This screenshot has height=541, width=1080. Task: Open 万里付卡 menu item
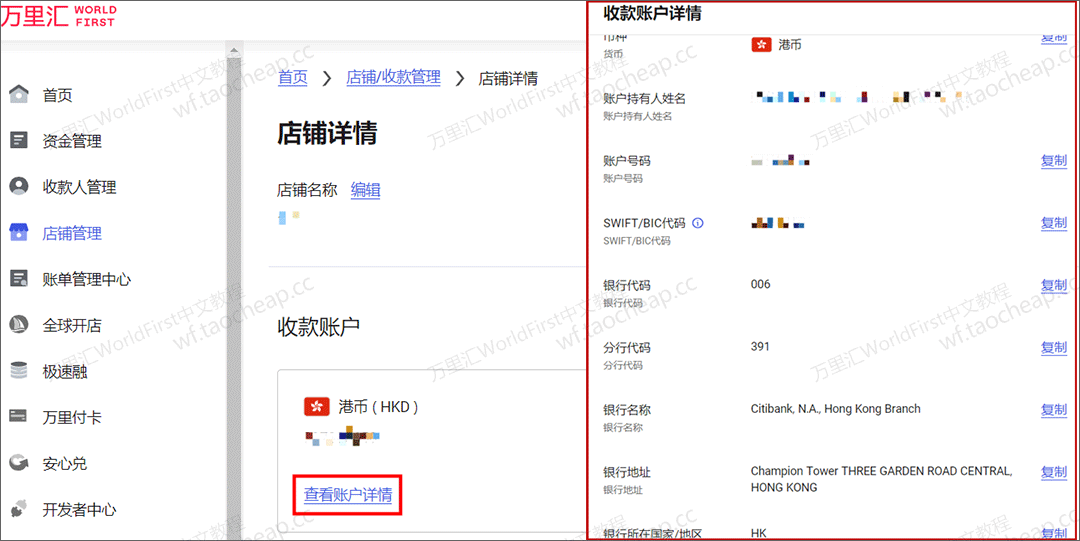point(72,418)
